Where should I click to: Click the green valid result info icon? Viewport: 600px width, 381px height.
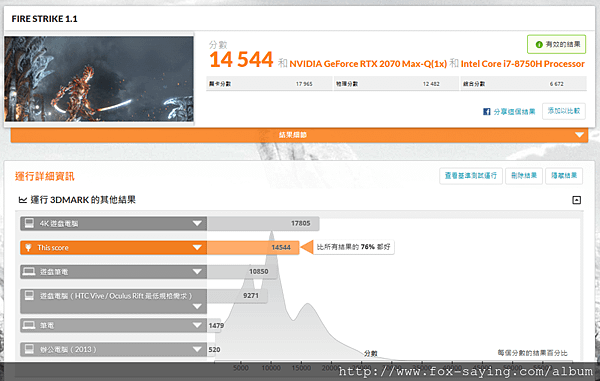[x=539, y=45]
